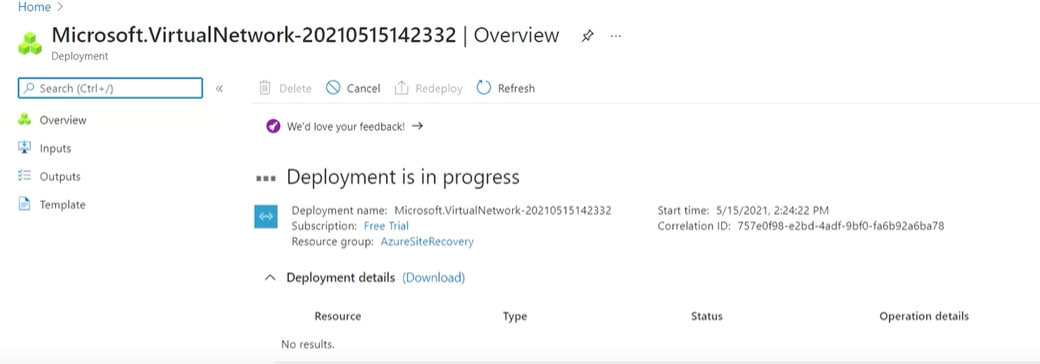This screenshot has width=1040, height=364.
Task: Click the green cubes deployment icon by the title
Action: click(30, 43)
